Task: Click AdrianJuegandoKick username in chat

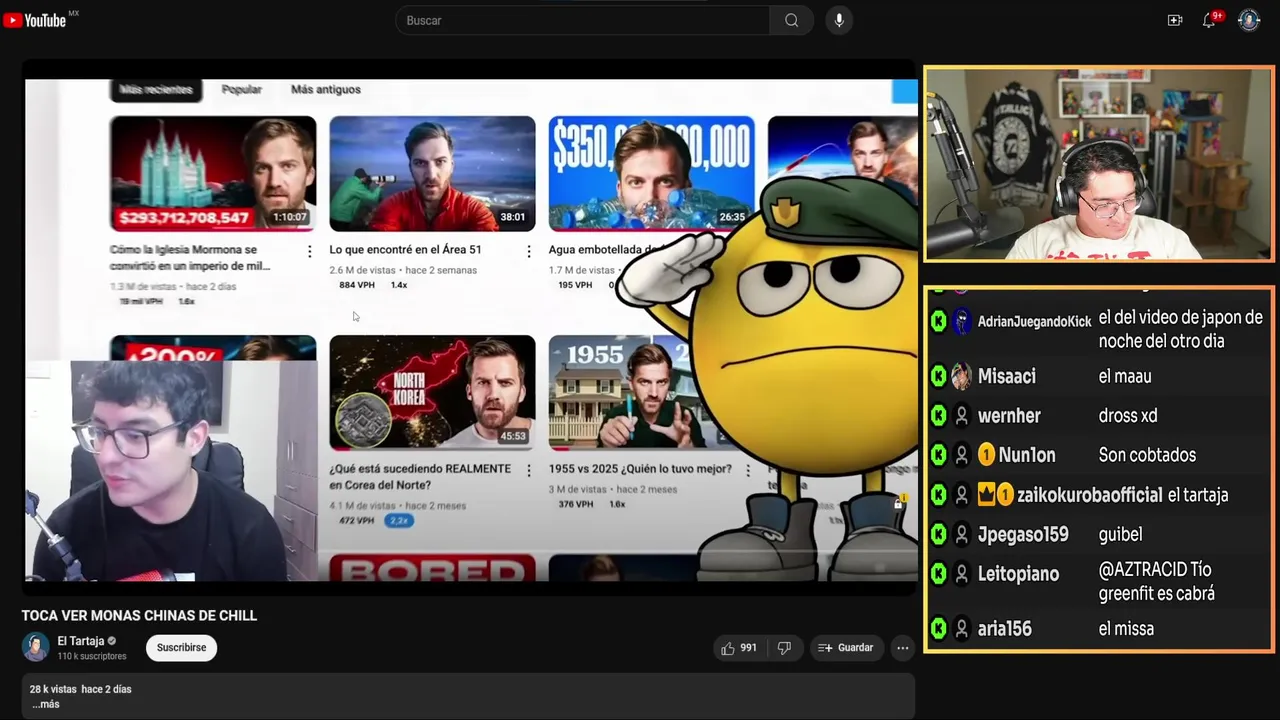Action: (1034, 322)
